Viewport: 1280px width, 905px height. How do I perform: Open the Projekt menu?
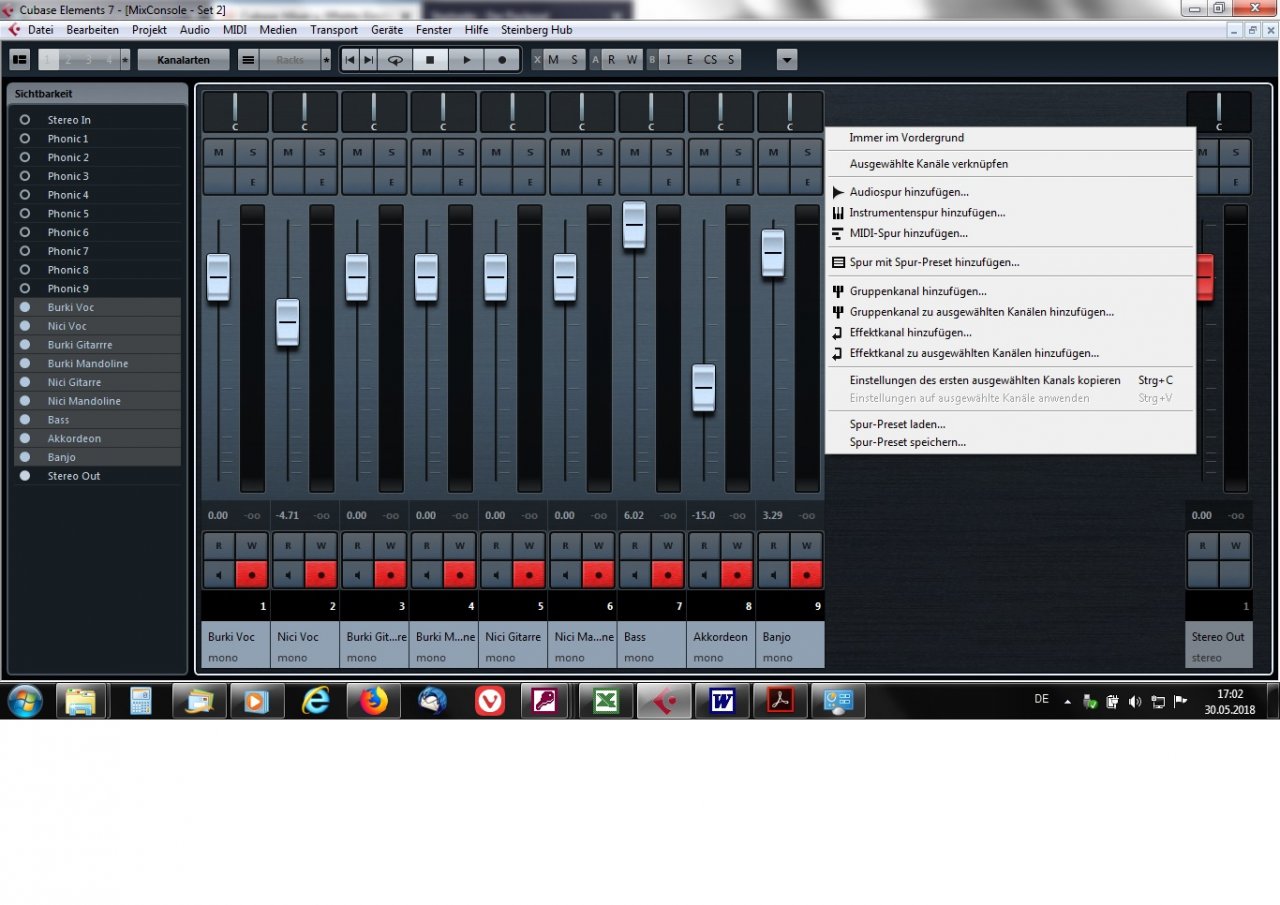click(149, 30)
